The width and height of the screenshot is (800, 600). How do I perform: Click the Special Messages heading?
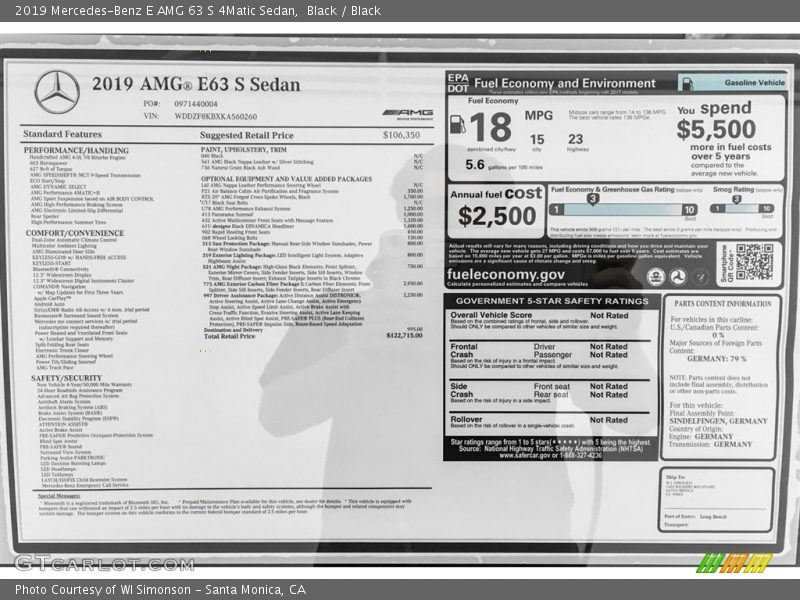coord(59,496)
